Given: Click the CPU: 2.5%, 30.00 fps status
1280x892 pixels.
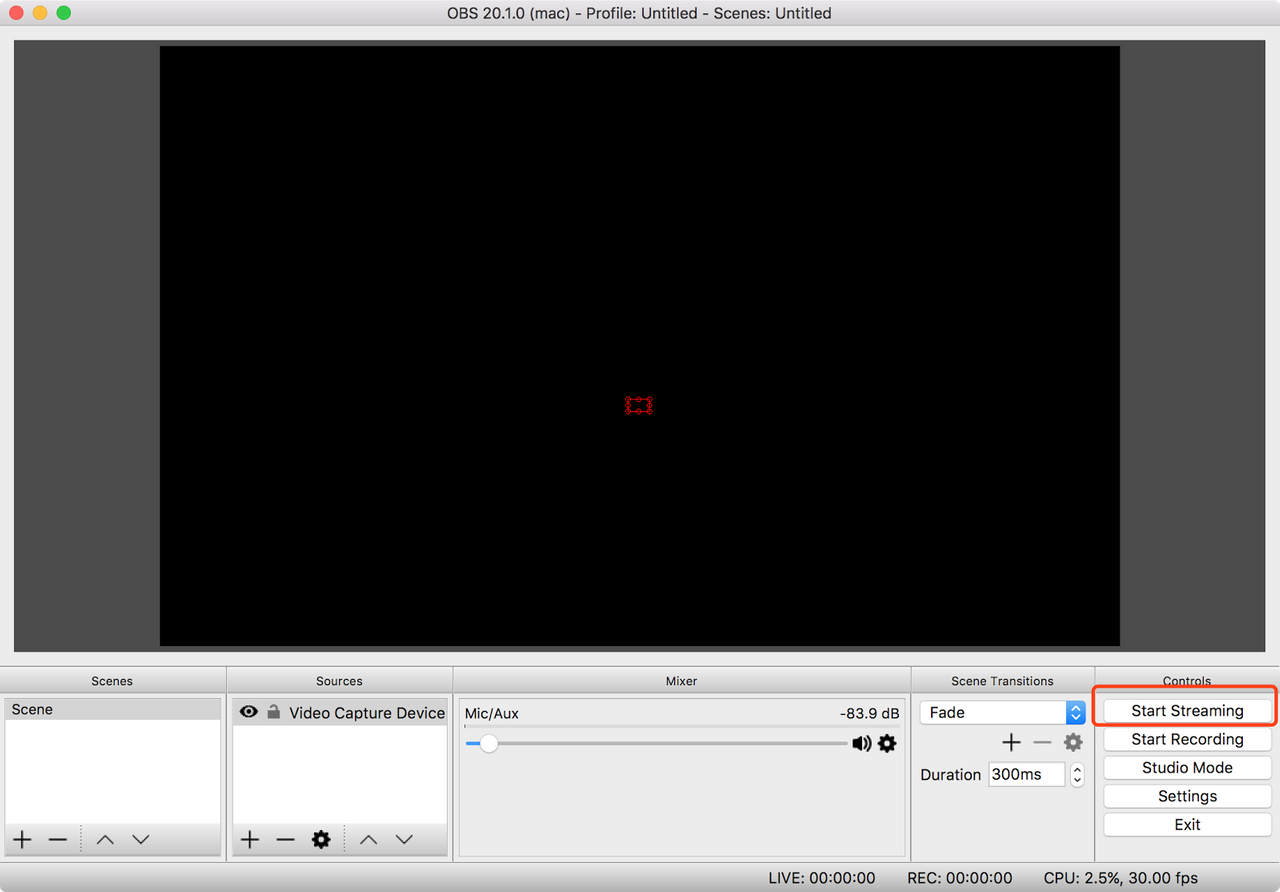Looking at the screenshot, I should pos(1121,878).
